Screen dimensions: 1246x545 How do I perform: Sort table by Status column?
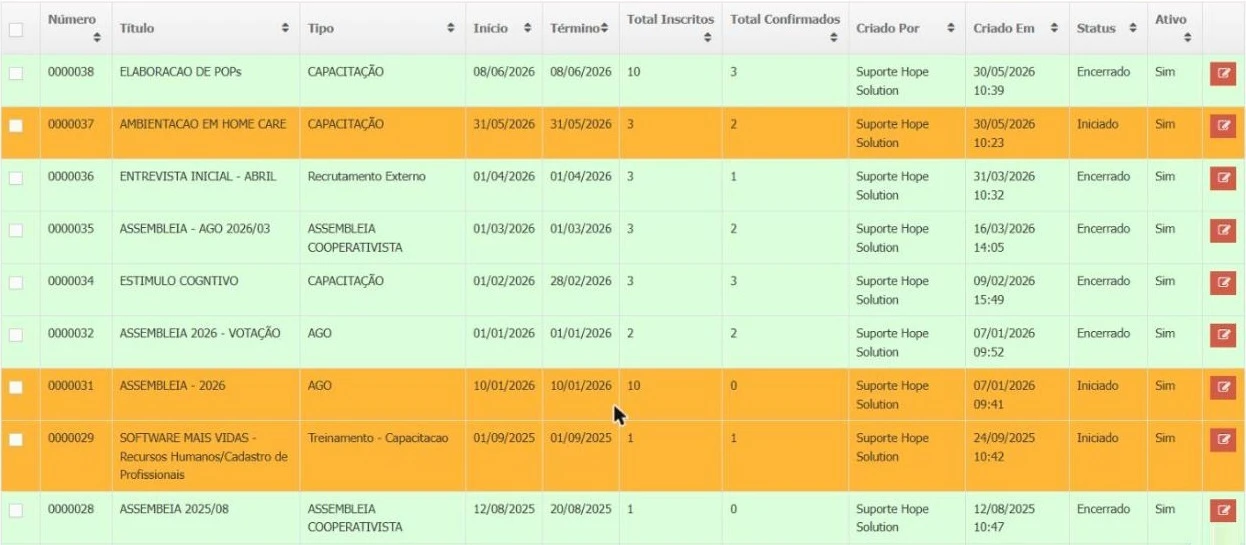tap(1107, 28)
